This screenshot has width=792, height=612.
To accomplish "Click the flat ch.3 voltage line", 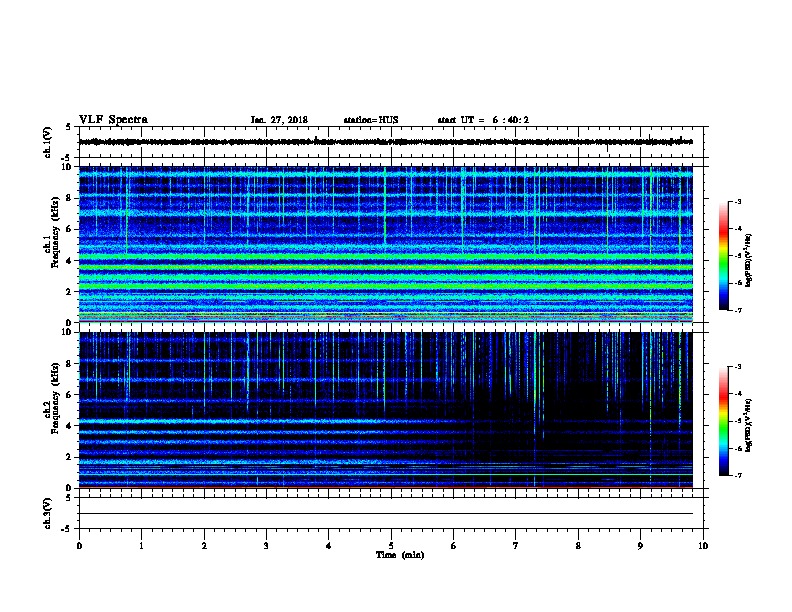I will tap(386, 514).
